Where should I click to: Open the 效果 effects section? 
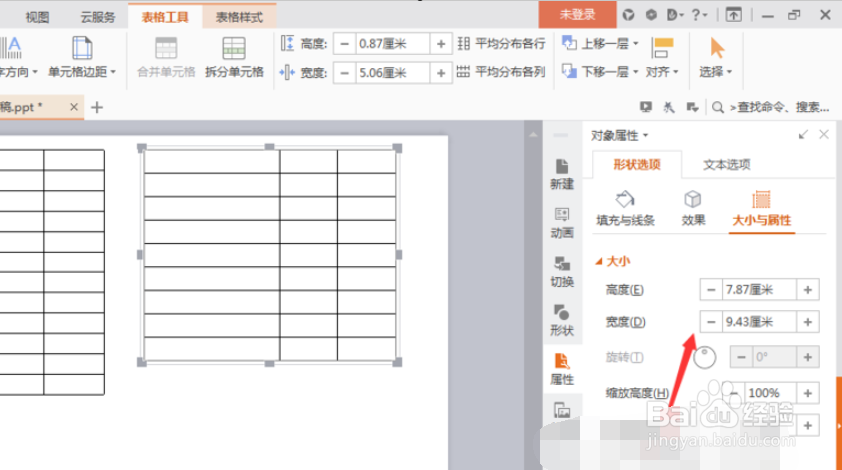(x=693, y=208)
